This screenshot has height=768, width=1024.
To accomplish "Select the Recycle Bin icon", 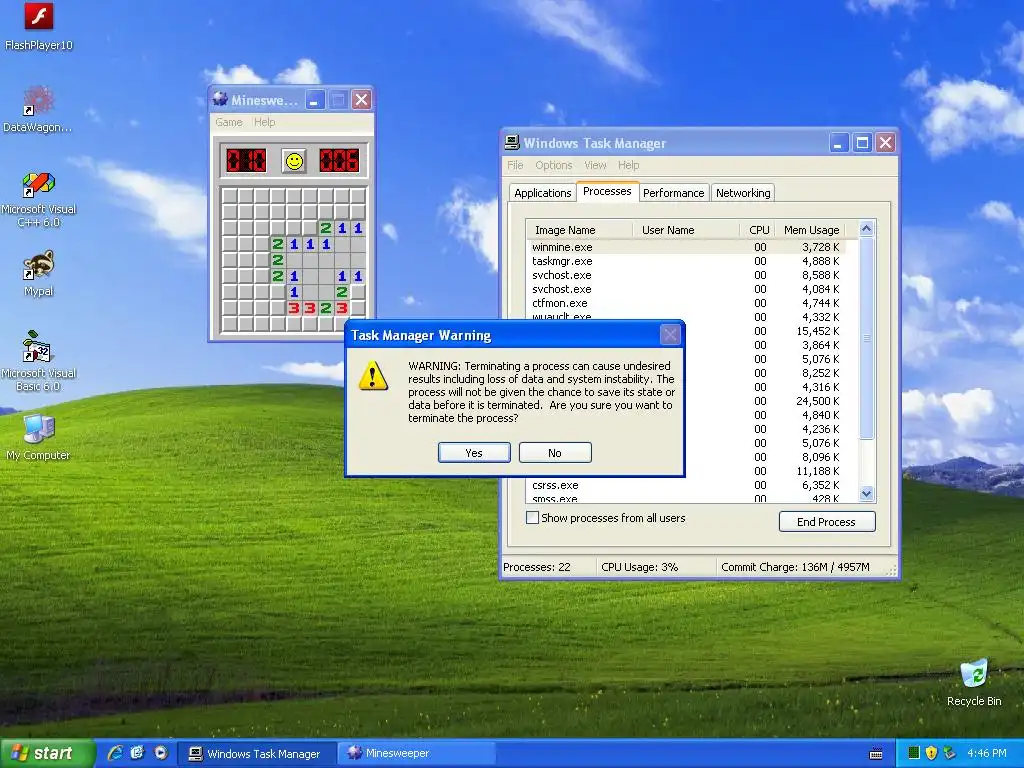I will tap(974, 683).
